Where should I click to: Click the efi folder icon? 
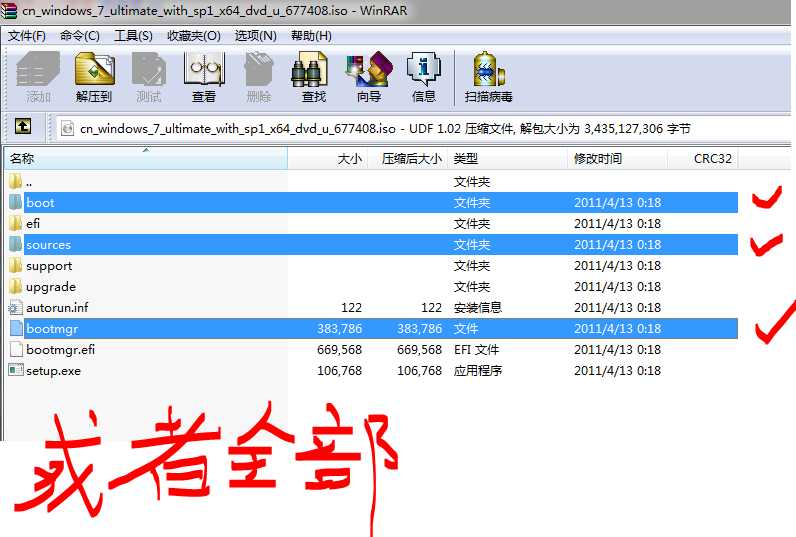(16, 223)
